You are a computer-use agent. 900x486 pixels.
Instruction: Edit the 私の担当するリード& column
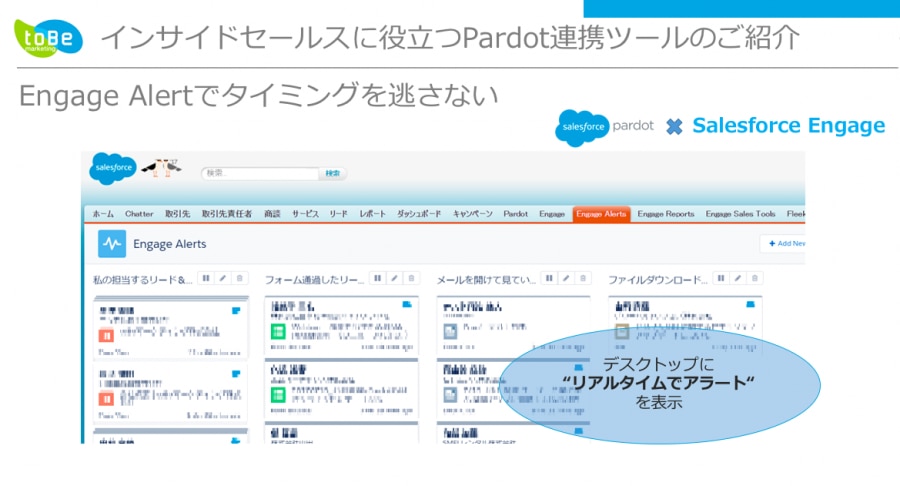[223, 279]
